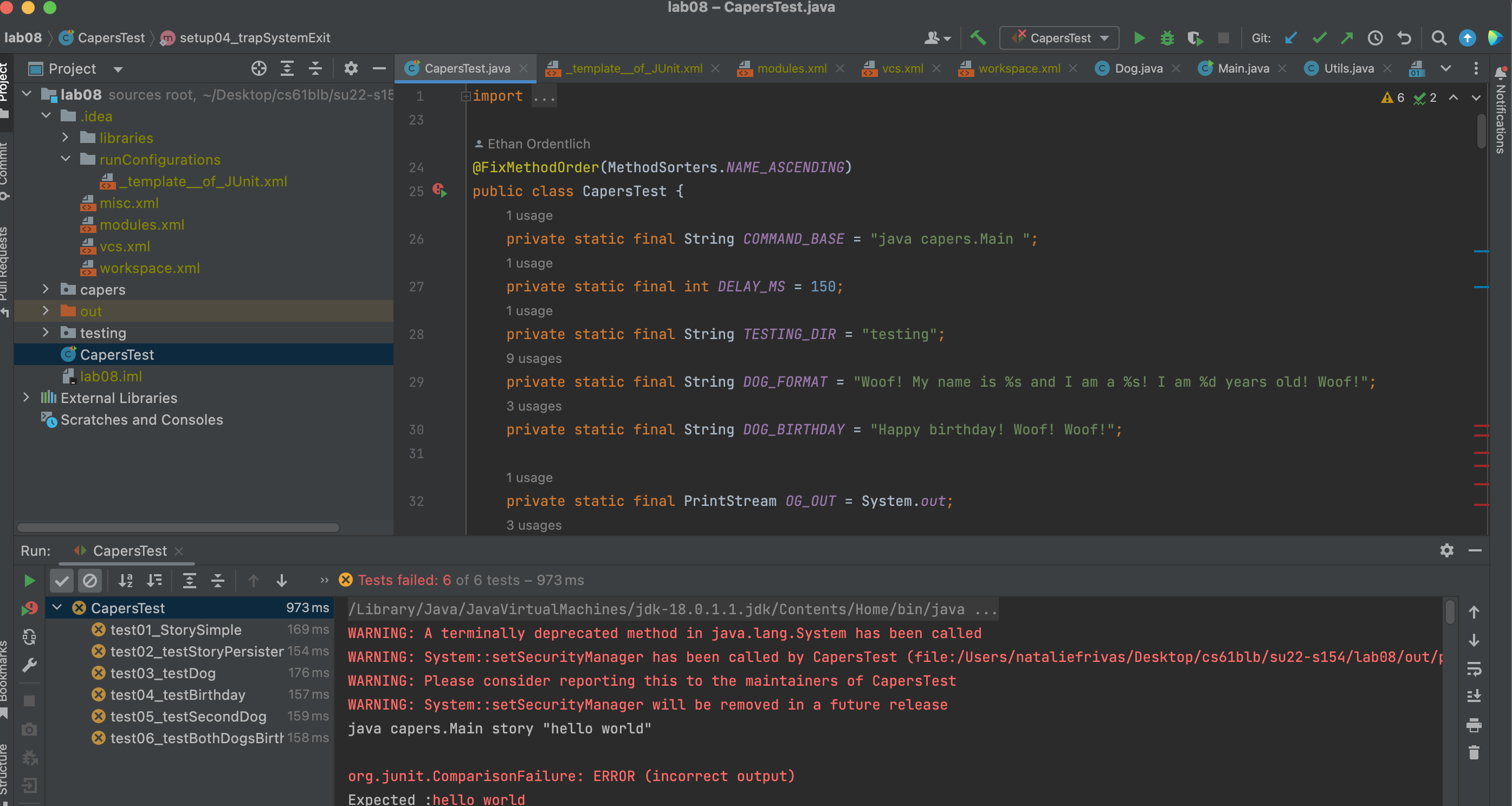Image resolution: width=1512 pixels, height=806 pixels.
Task: Click Git update project arrow
Action: pos(1291,38)
